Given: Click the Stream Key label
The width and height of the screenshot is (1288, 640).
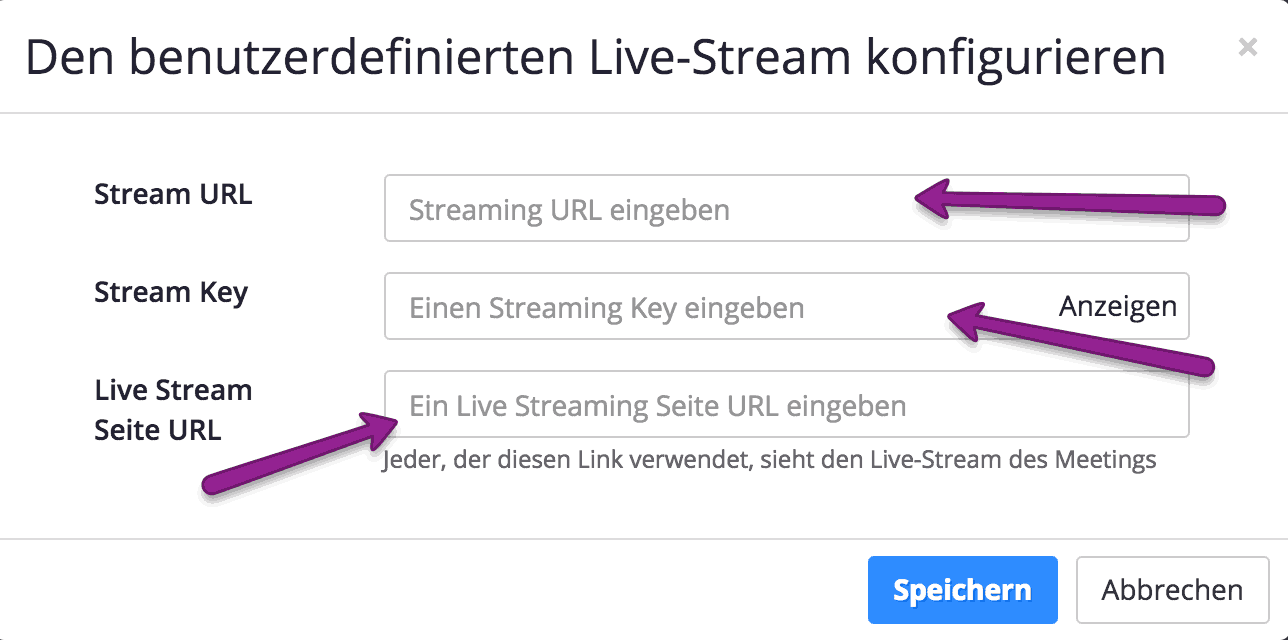Looking at the screenshot, I should pyautogui.click(x=171, y=293).
